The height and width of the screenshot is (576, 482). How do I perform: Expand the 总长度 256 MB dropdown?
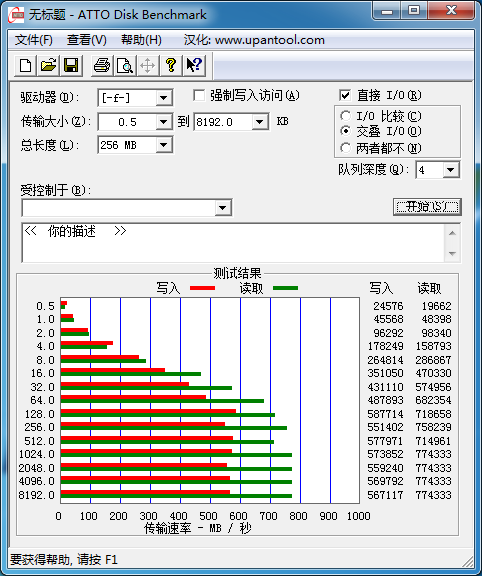[163, 145]
